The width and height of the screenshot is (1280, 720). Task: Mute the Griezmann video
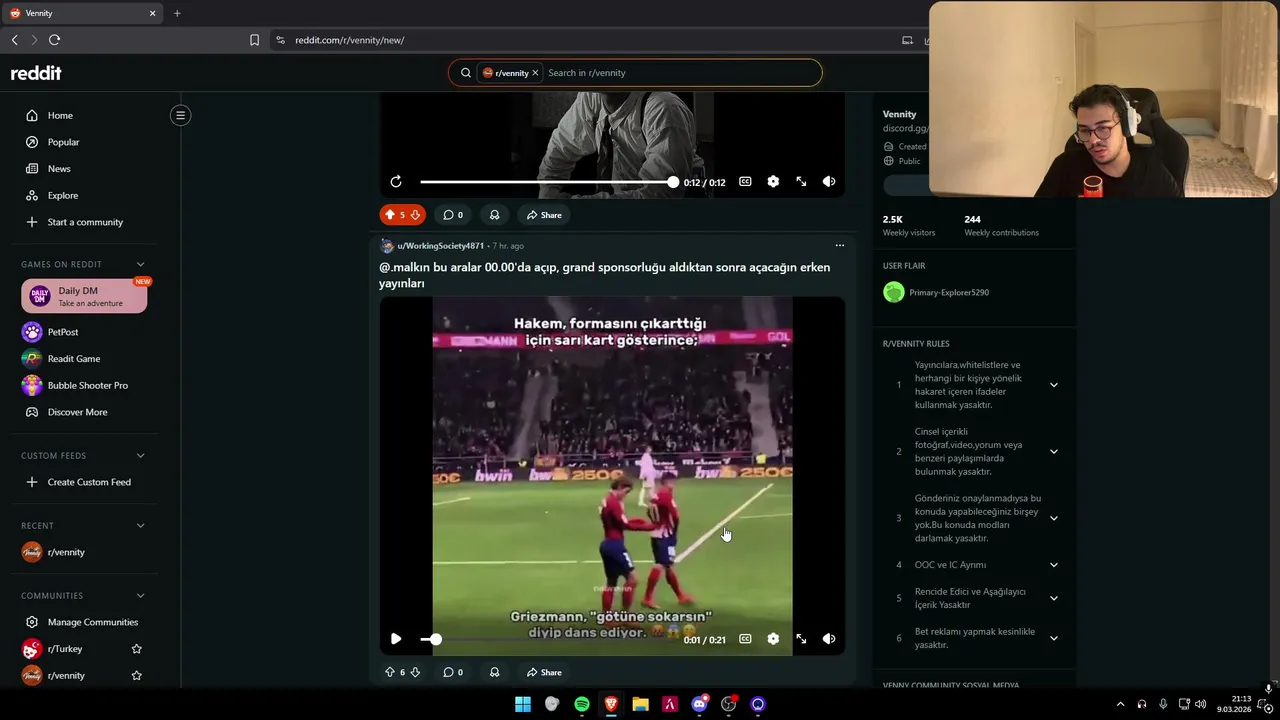pyautogui.click(x=829, y=639)
